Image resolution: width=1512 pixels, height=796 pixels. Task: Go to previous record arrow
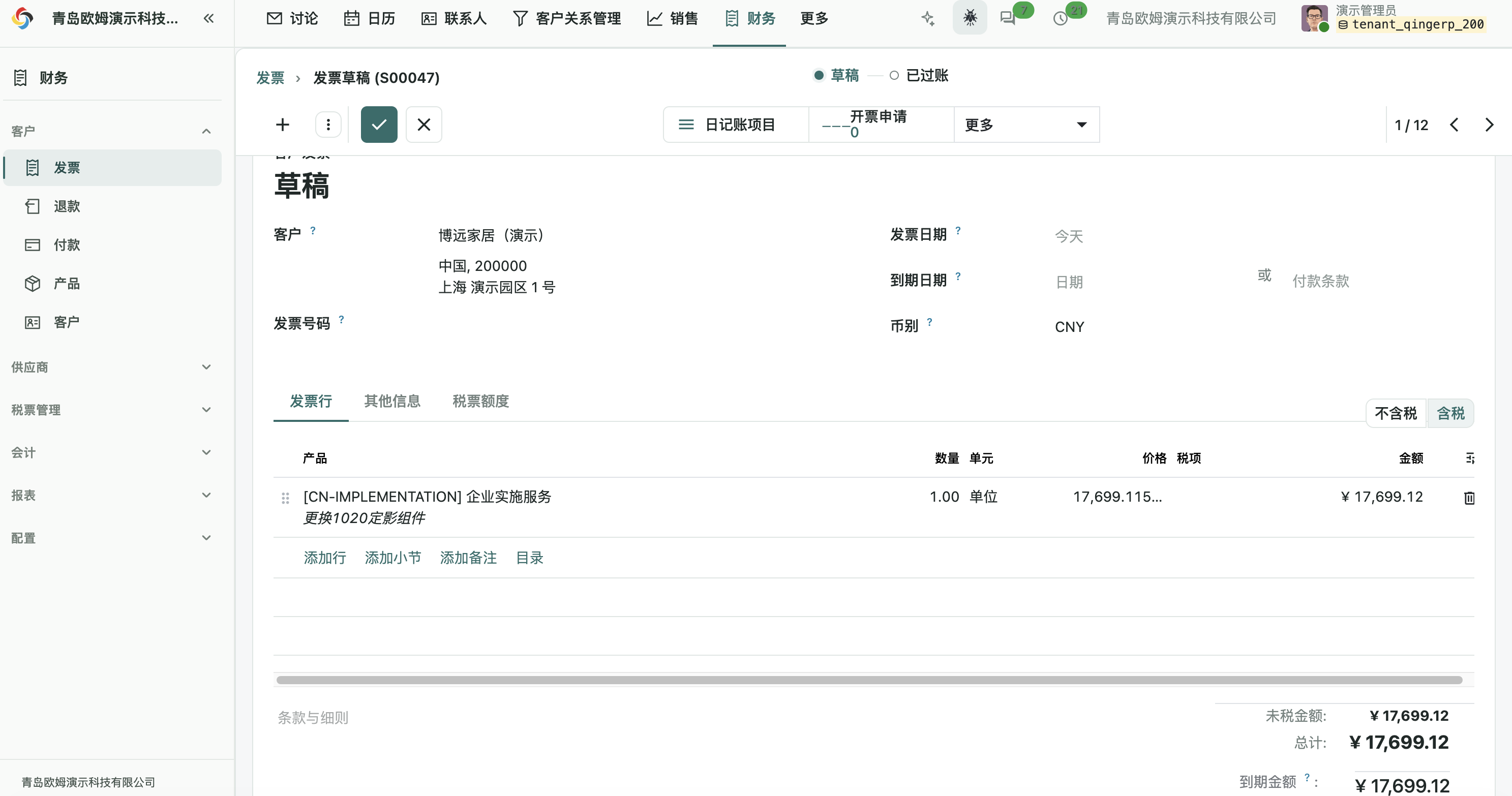[1454, 125]
